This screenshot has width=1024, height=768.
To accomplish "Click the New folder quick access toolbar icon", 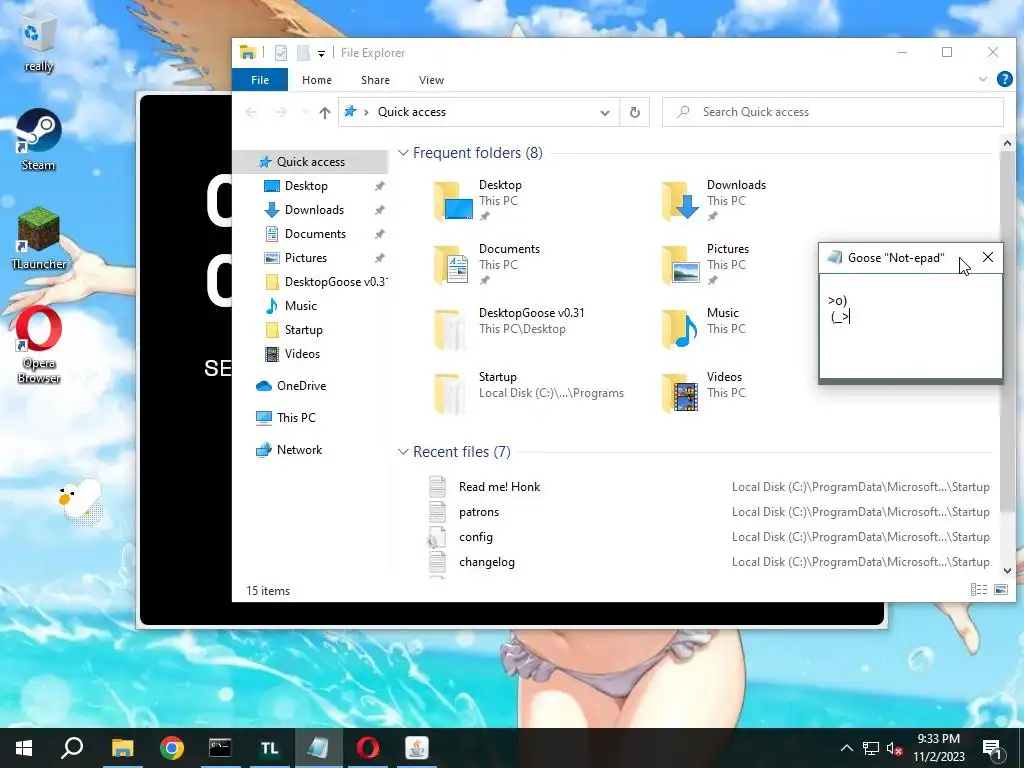I will (303, 53).
